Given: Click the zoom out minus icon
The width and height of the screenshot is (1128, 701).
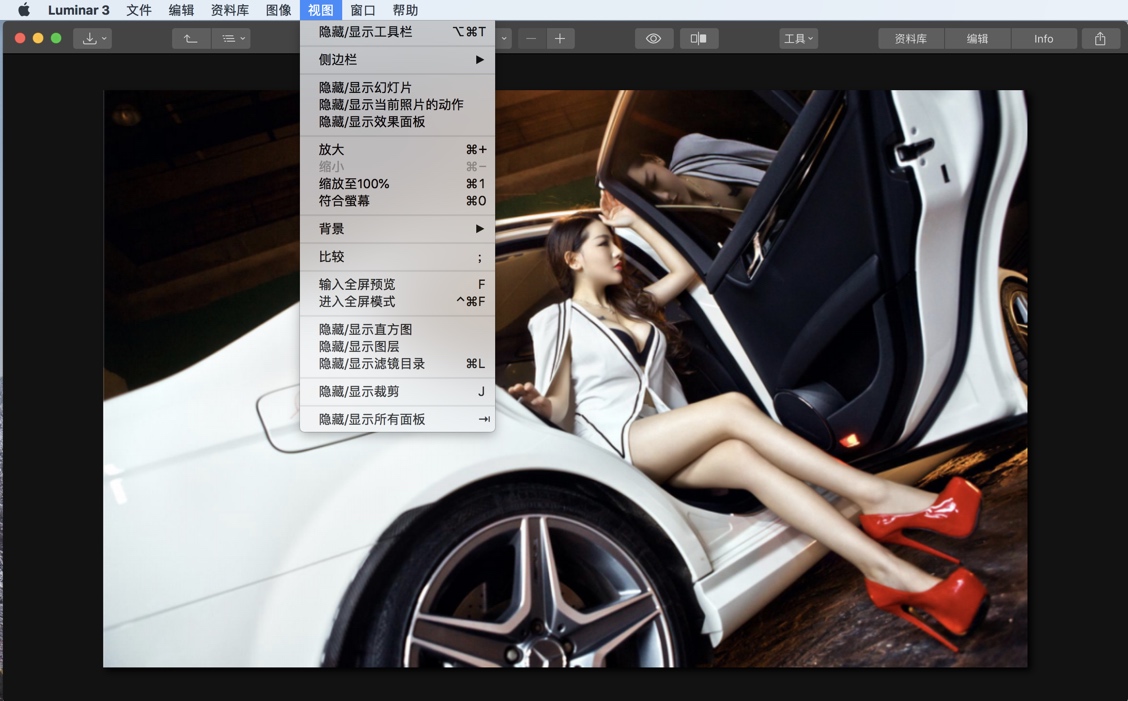Looking at the screenshot, I should [x=531, y=38].
